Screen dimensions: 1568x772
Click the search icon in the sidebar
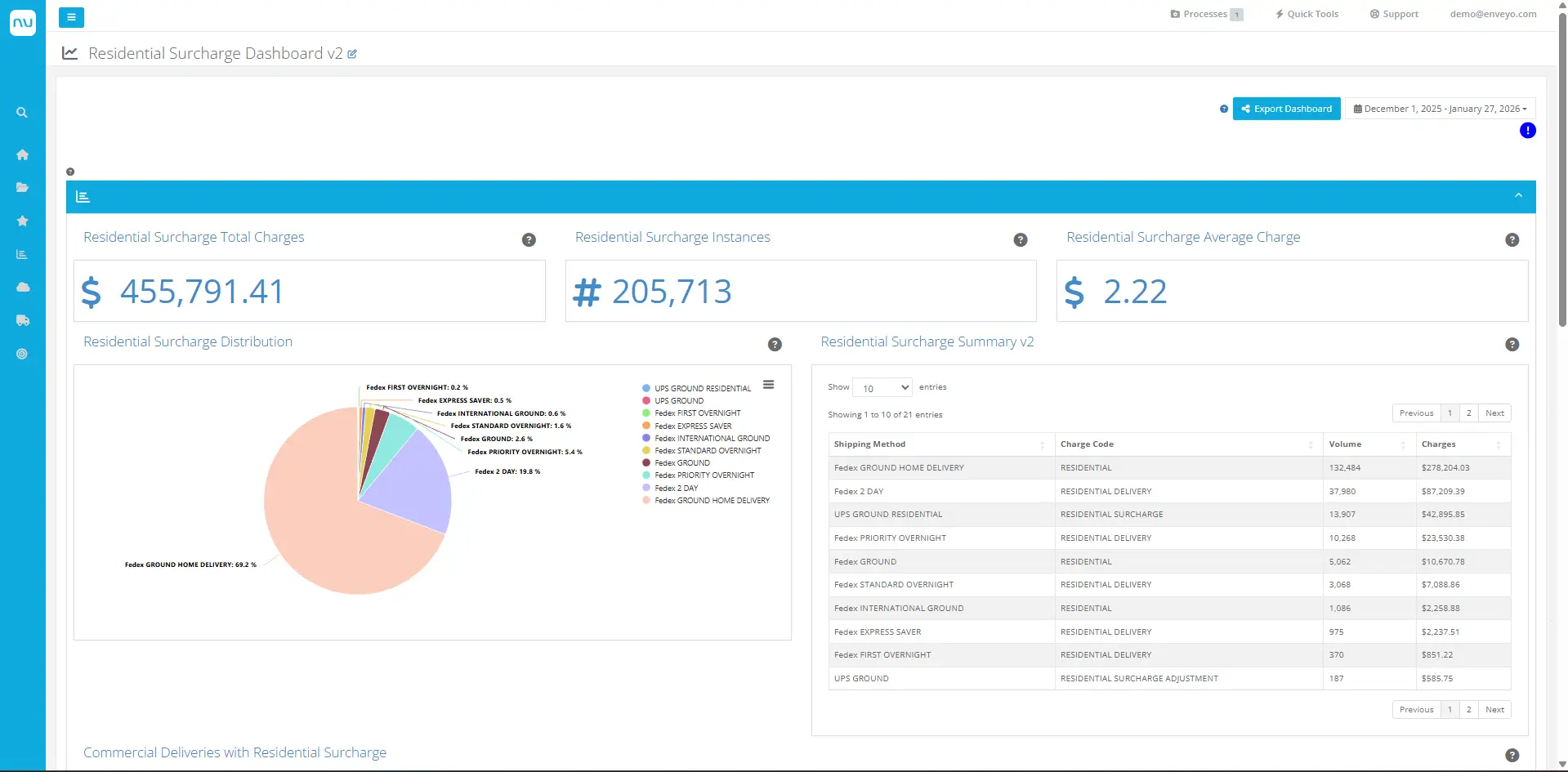pos(22,113)
